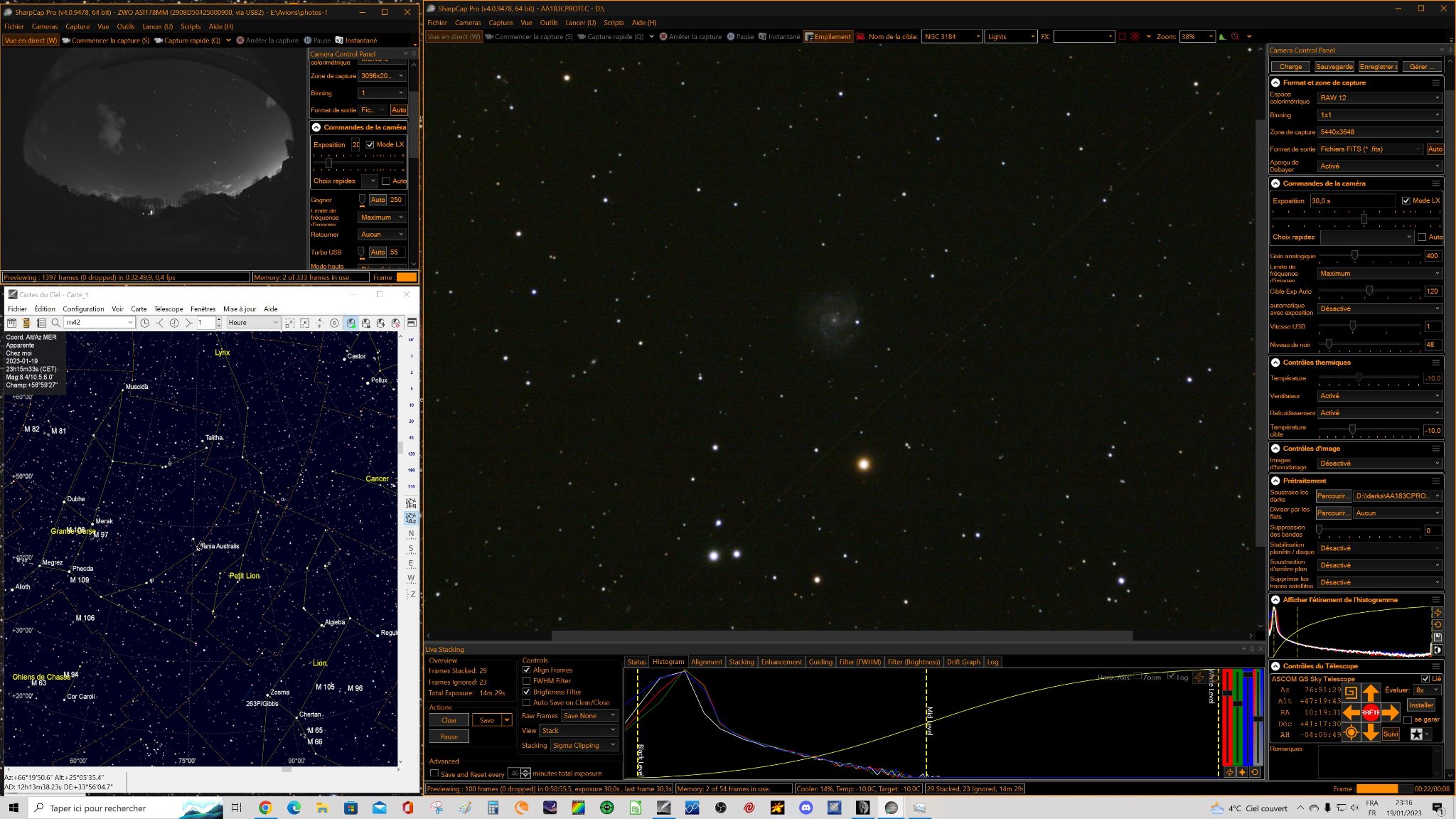This screenshot has width=1456, height=819.
Task: Open the Drift Graph tab
Action: click(x=963, y=662)
